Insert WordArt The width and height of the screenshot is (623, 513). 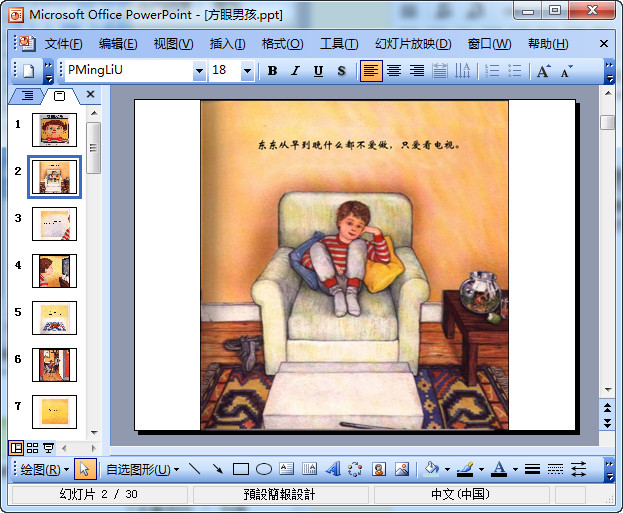click(x=333, y=469)
